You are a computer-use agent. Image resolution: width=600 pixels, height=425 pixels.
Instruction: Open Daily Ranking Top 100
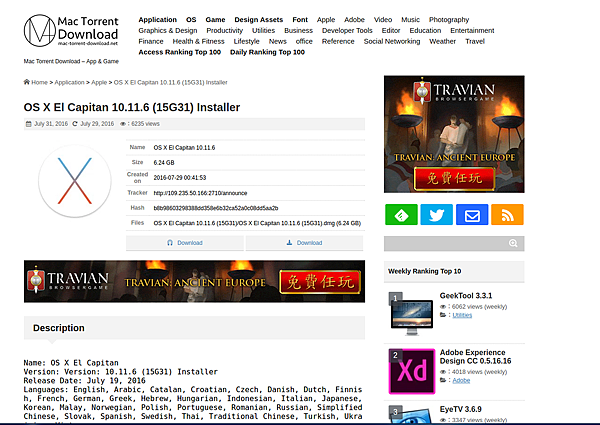coord(267,52)
